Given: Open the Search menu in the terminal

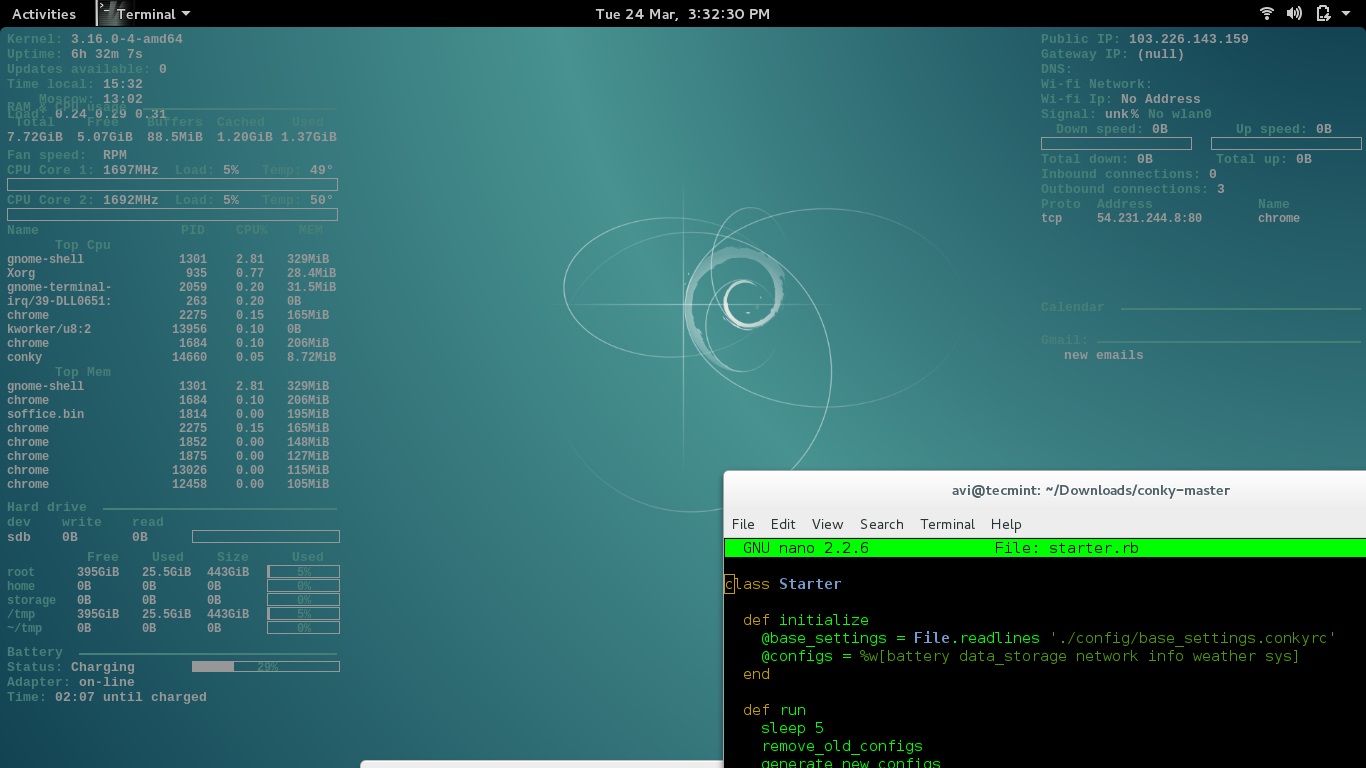Looking at the screenshot, I should click(881, 524).
